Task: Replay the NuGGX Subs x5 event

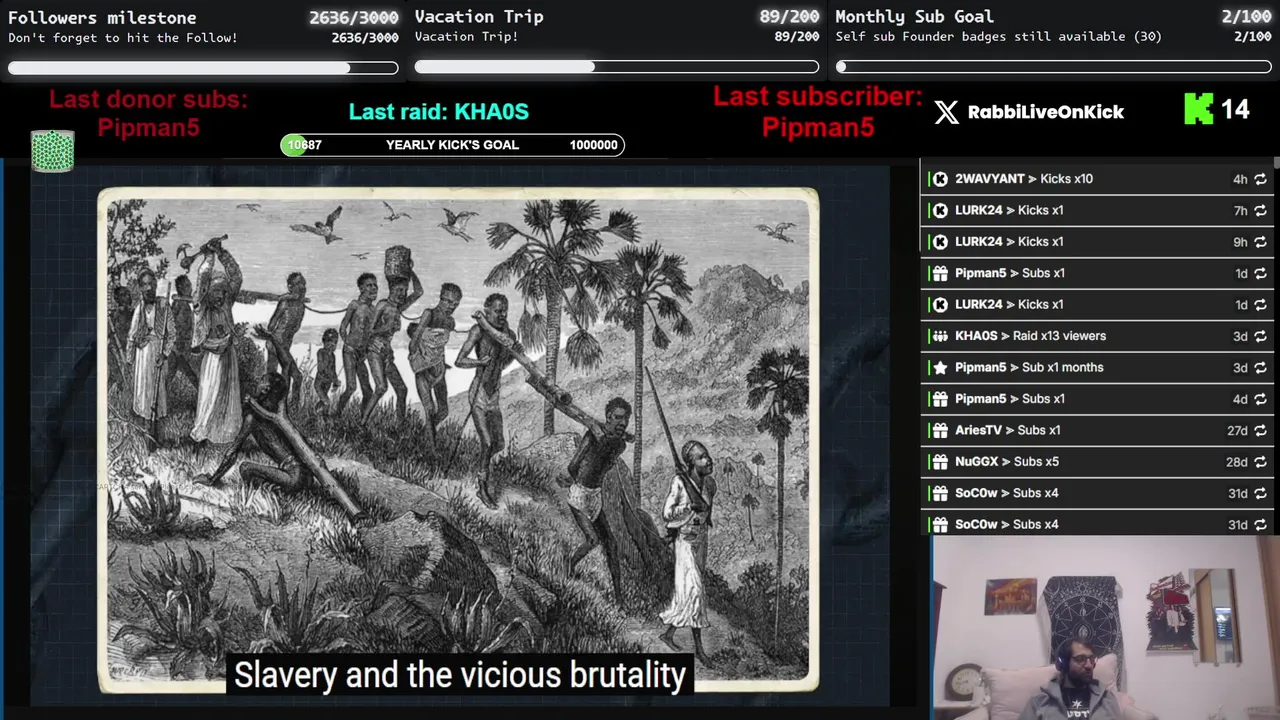Action: (1260, 462)
